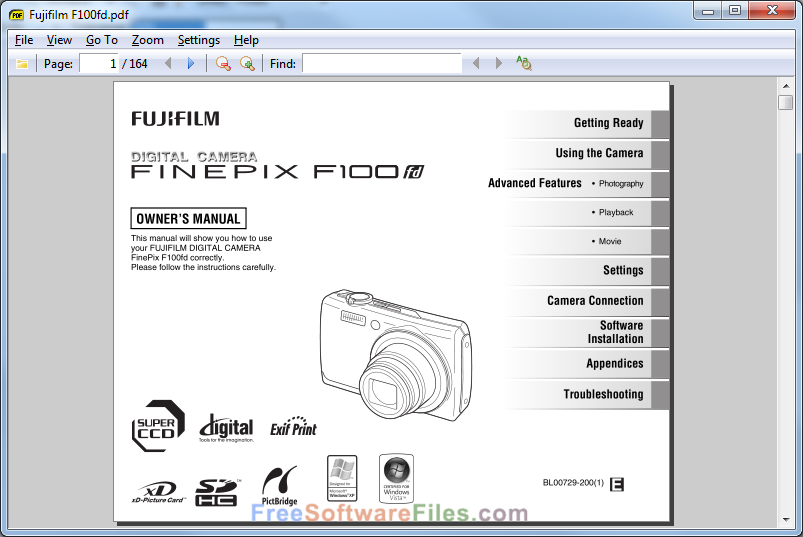Click the boxed E language mark
This screenshot has height=537, width=803.
617,484
